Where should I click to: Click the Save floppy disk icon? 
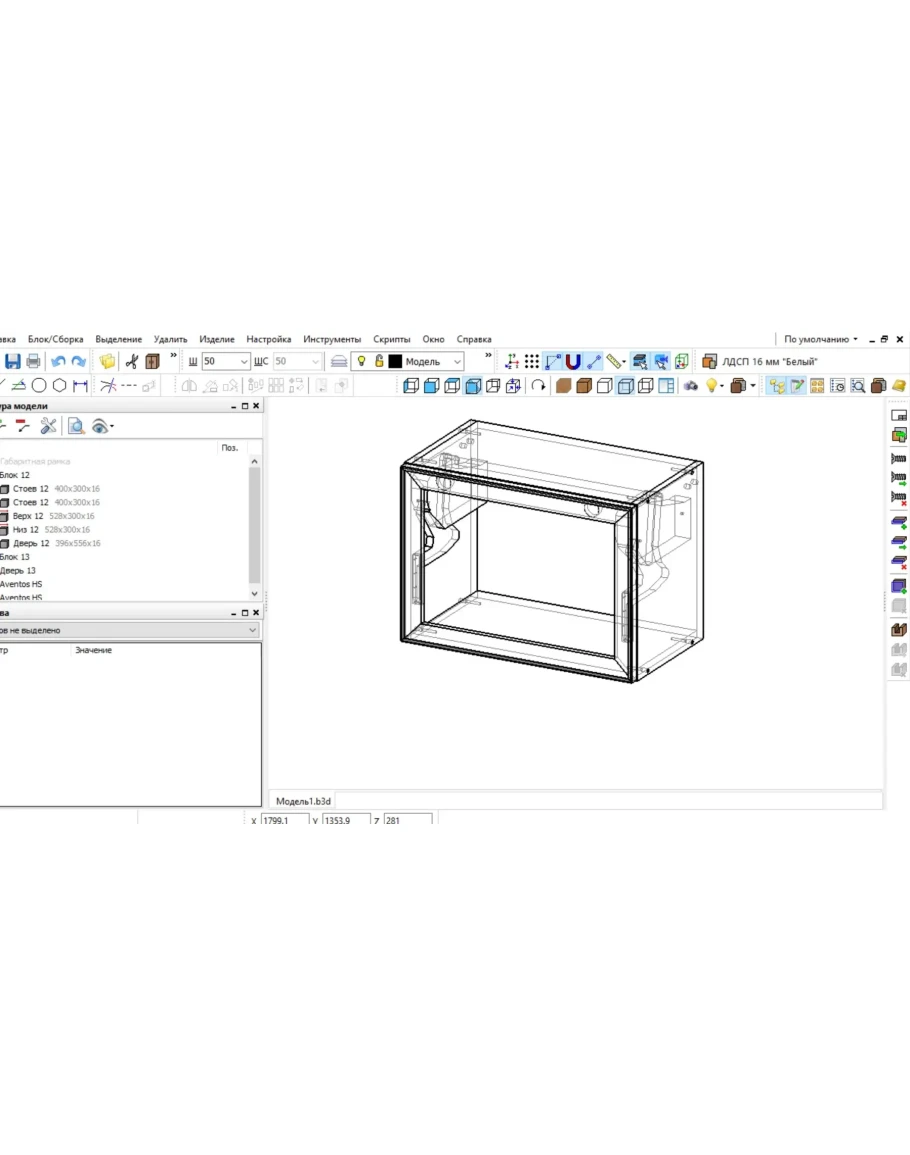tap(13, 362)
